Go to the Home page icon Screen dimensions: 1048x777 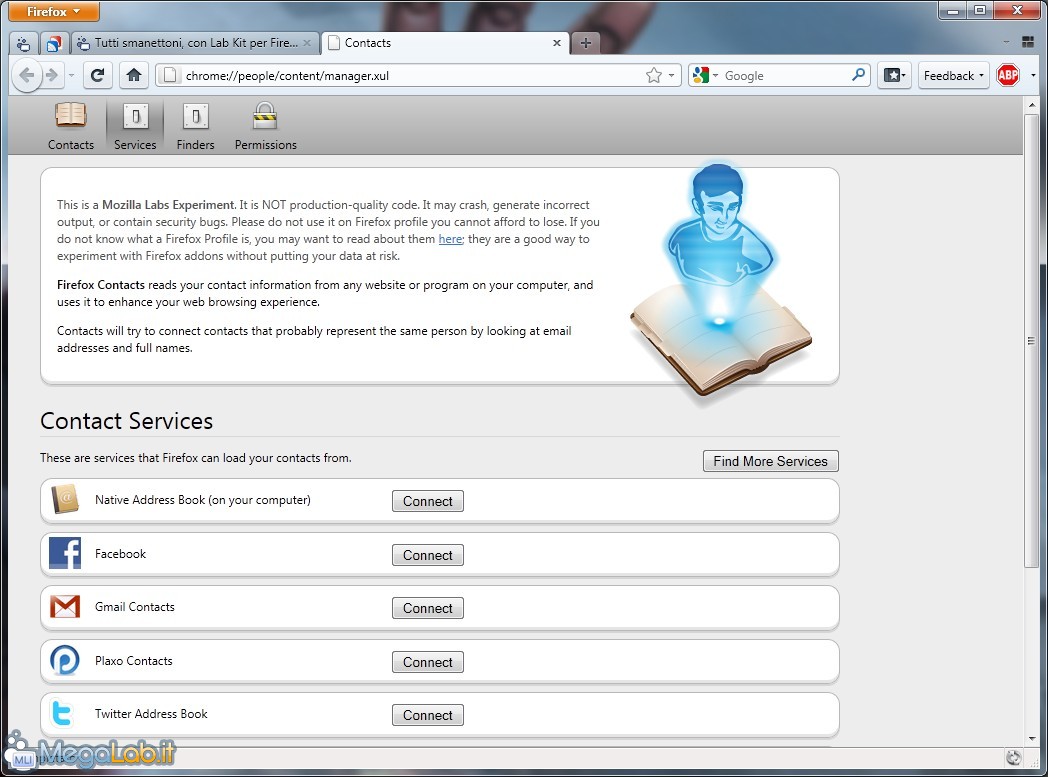(x=134, y=75)
